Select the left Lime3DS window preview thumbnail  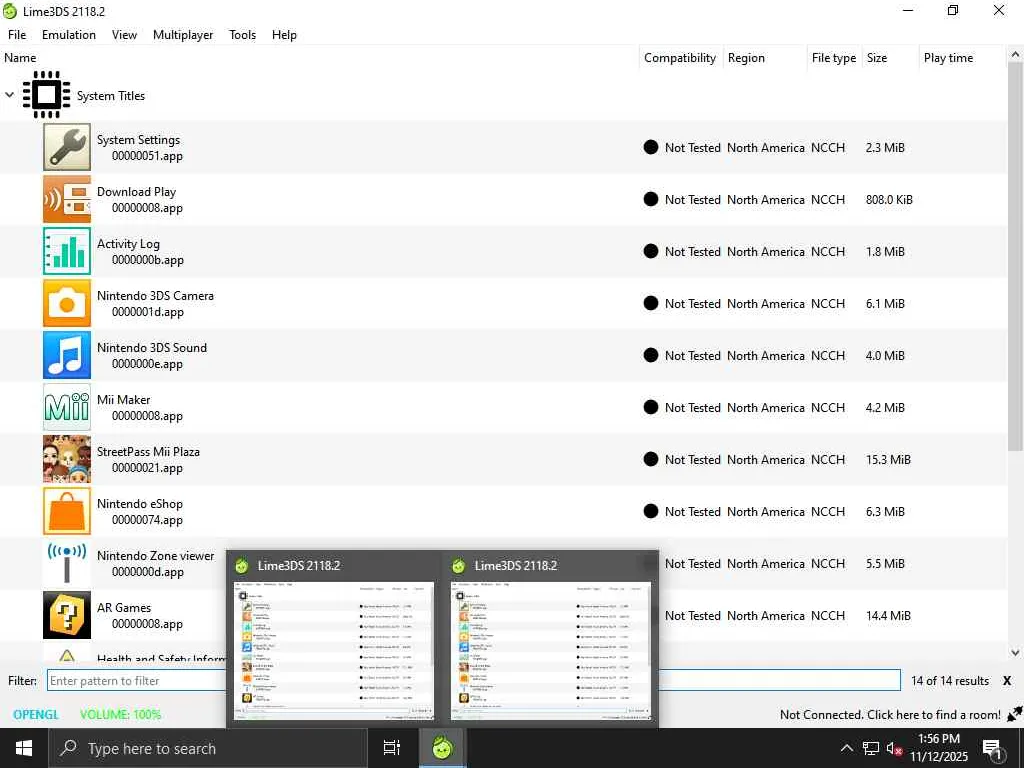334,650
